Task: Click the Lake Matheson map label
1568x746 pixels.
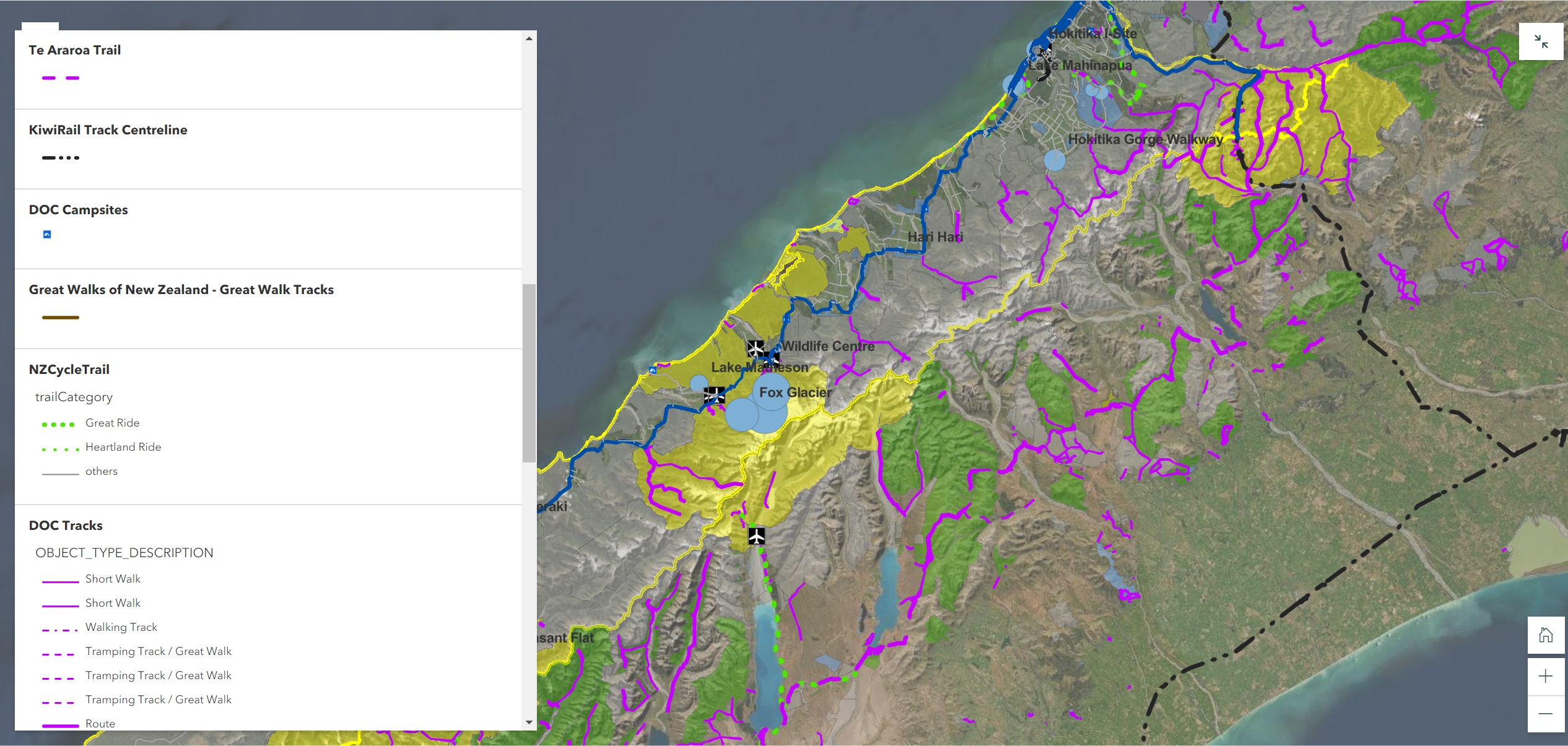Action: point(760,367)
